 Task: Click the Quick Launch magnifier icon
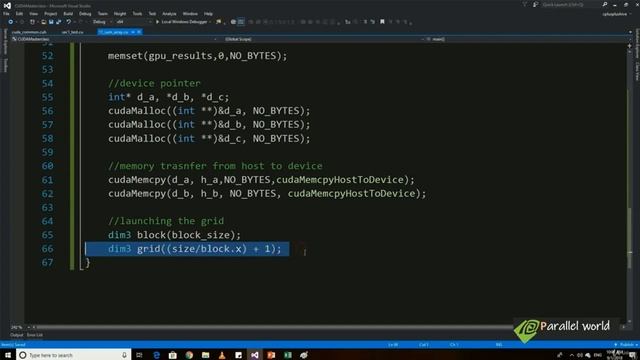604,5
